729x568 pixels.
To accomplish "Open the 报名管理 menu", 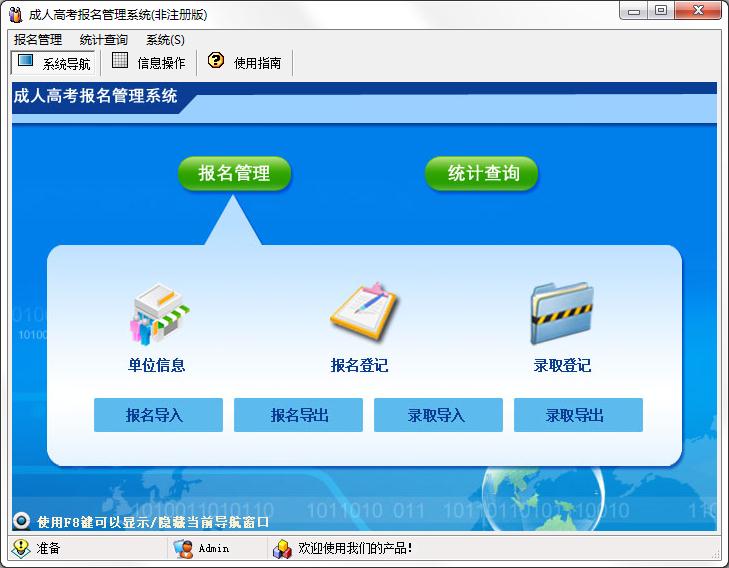I will 38,40.
